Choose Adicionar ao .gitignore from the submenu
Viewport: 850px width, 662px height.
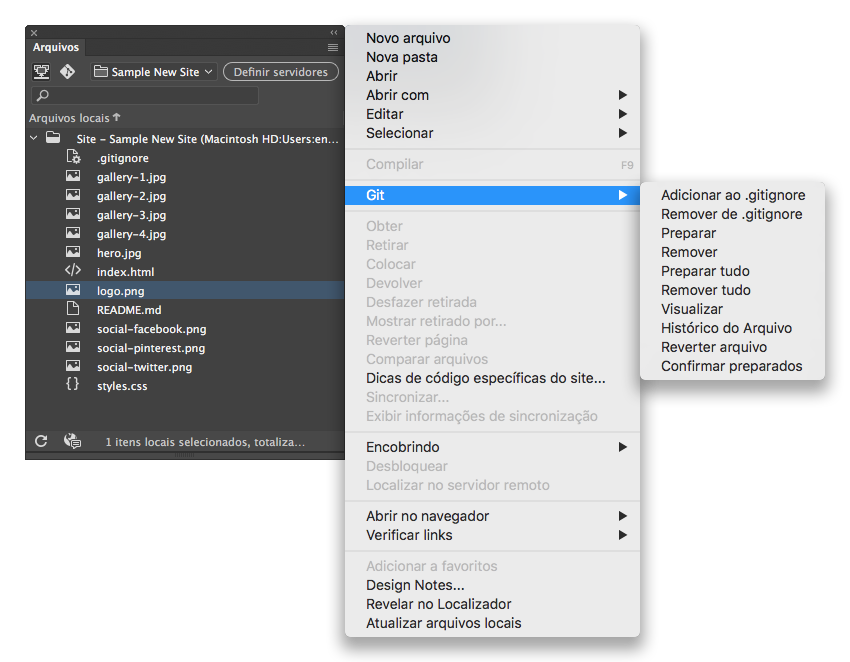pyautogui.click(x=732, y=195)
